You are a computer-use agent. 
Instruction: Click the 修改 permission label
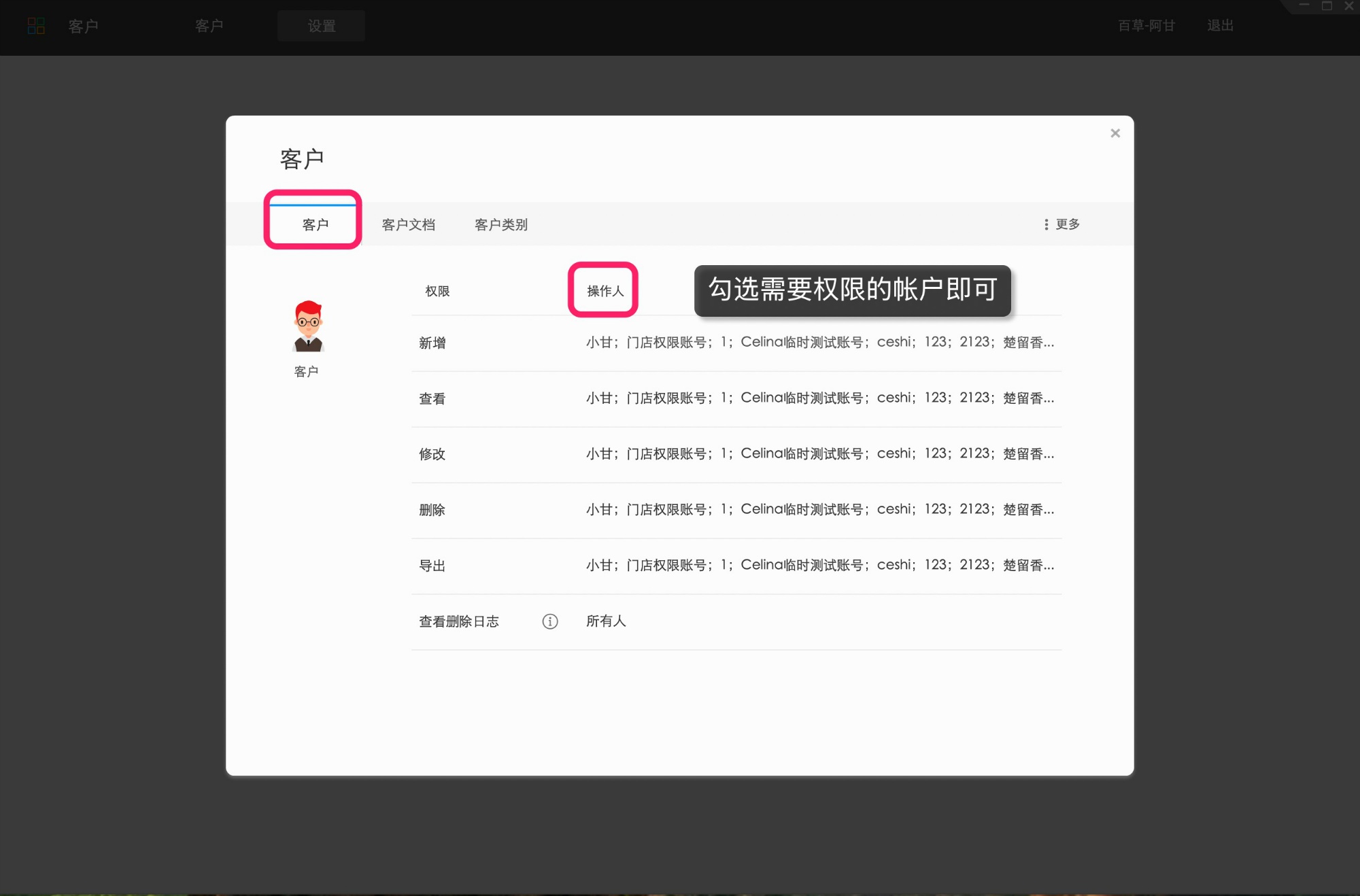(x=432, y=454)
